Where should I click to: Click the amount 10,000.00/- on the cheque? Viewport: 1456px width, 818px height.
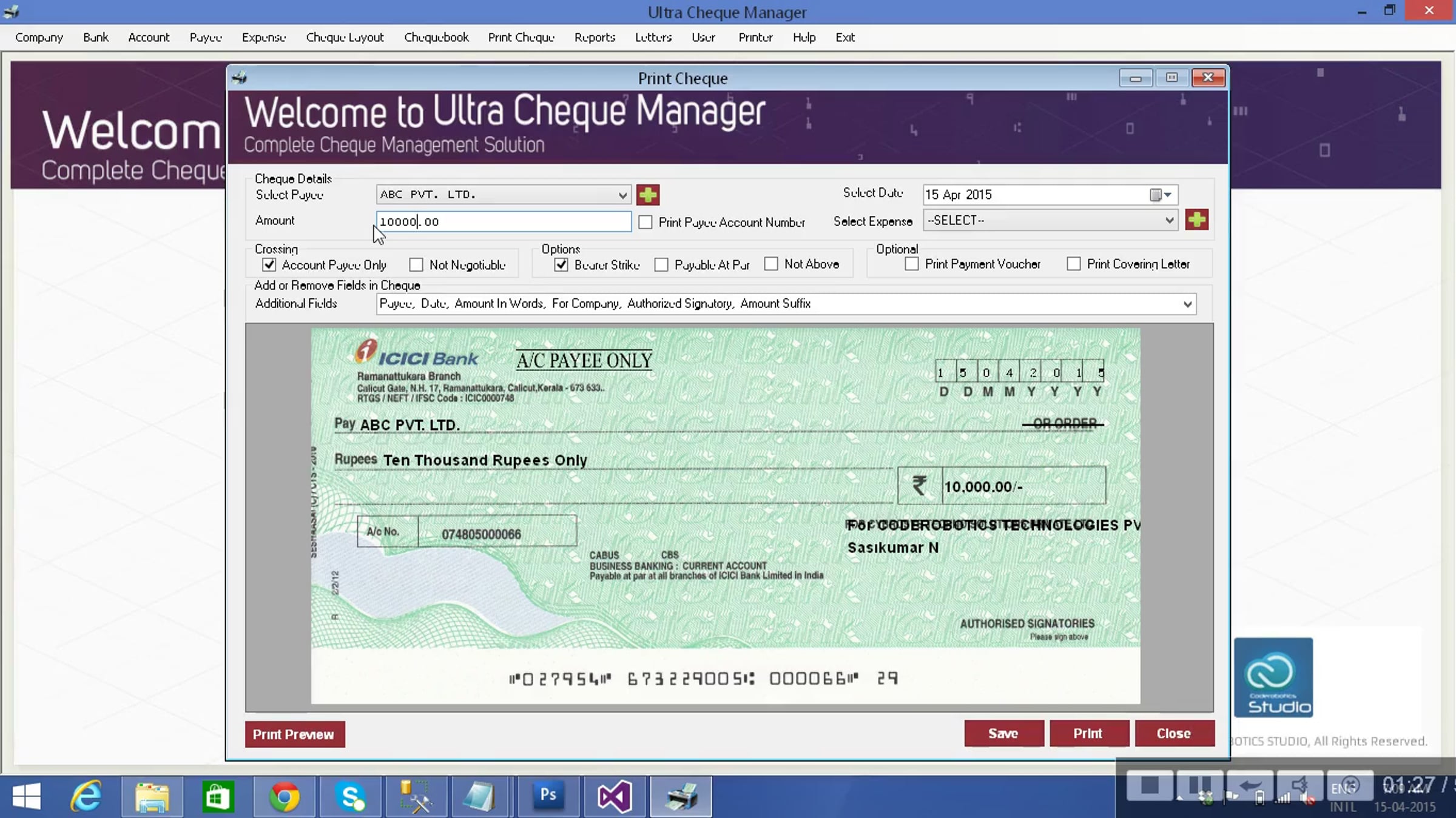coord(983,487)
